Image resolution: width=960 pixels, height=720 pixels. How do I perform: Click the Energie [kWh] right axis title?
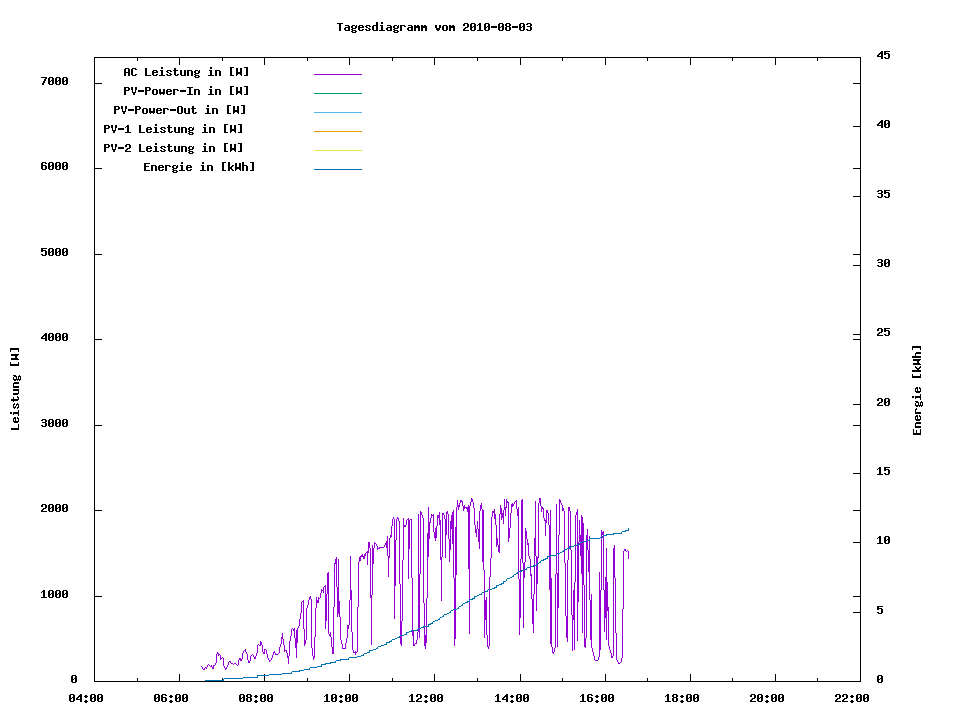917,390
